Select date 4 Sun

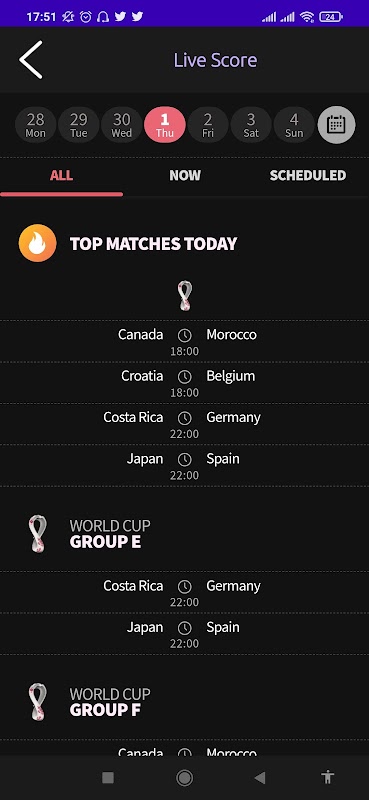pos(294,124)
